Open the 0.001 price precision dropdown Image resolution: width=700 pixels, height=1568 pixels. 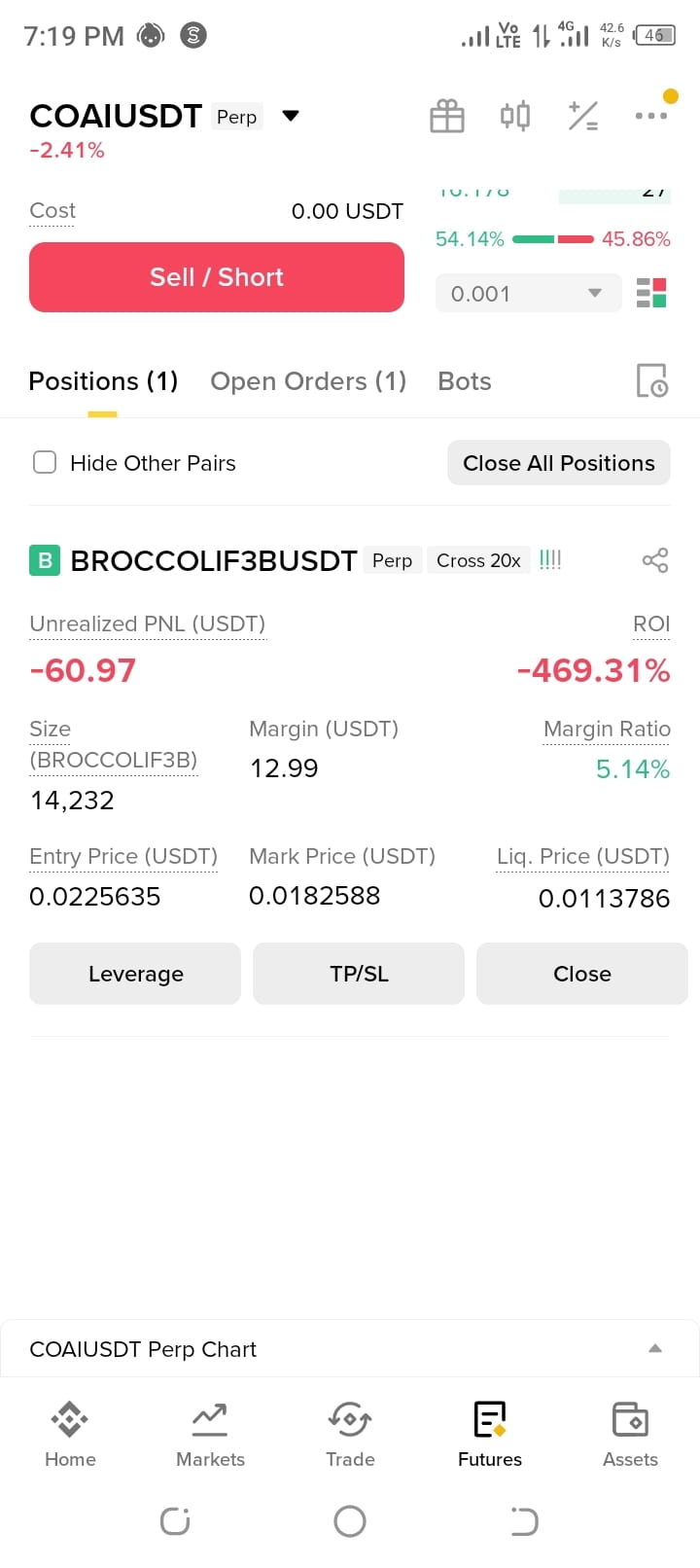[x=528, y=293]
